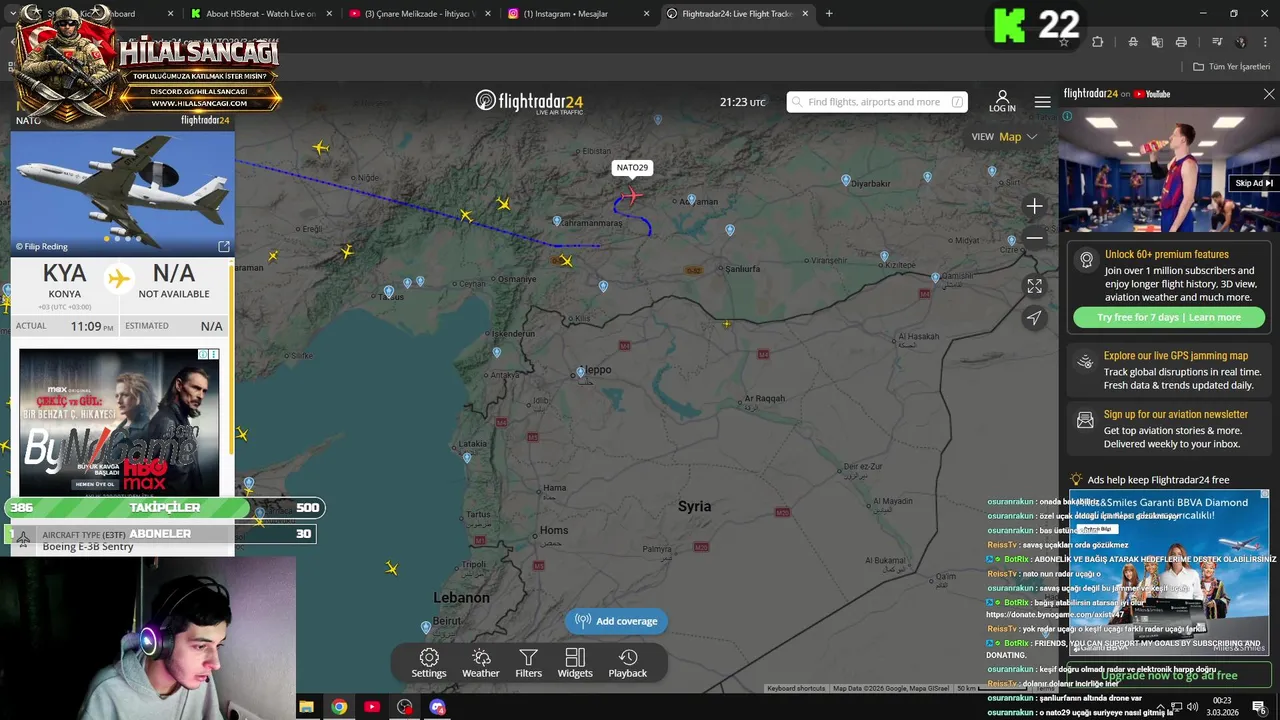Zoom out the map with minus
The height and width of the screenshot is (720, 1280).
point(1035,238)
